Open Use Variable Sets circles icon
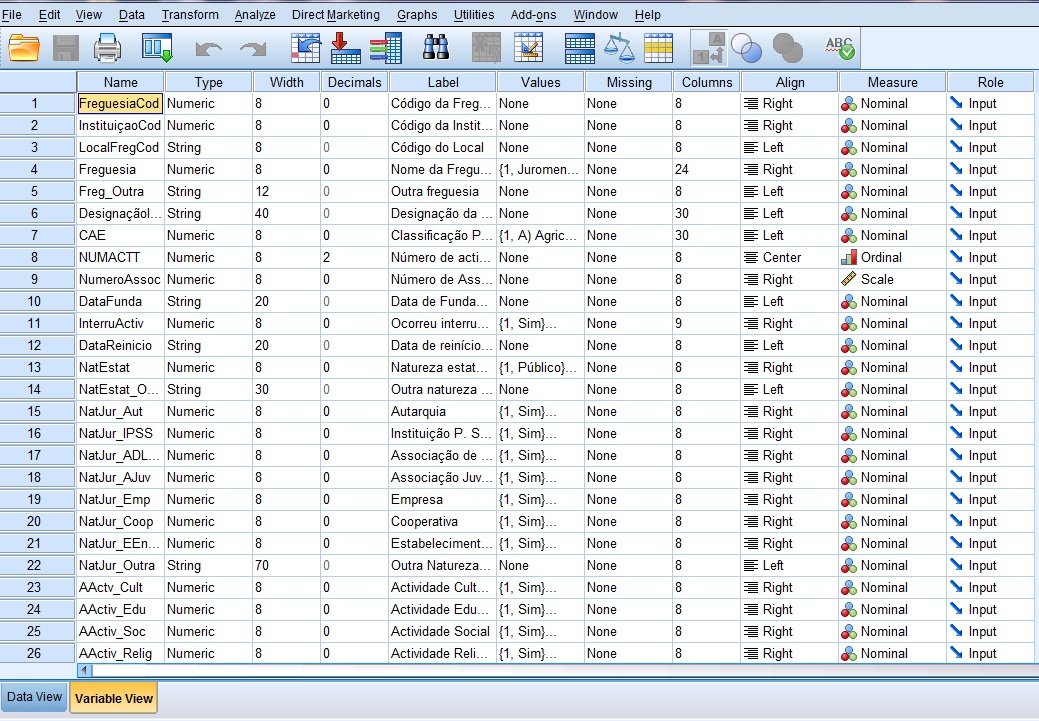The width and height of the screenshot is (1039, 721). [x=747, y=48]
